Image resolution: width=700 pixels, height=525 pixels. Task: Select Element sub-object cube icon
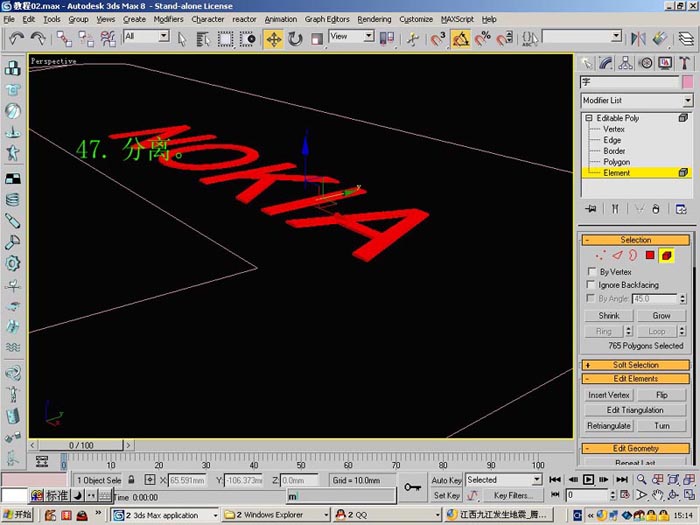coord(667,255)
